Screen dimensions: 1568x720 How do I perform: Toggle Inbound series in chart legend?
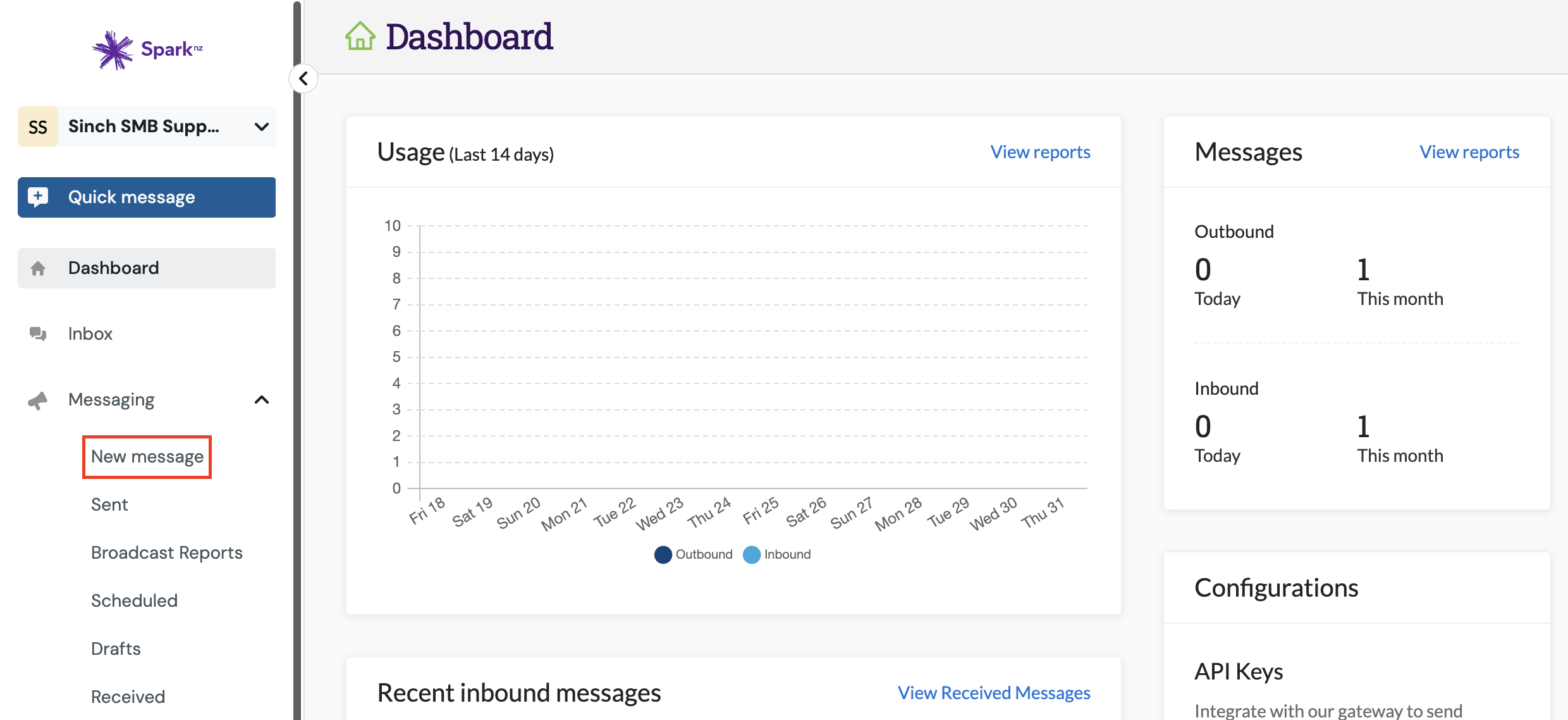(x=777, y=555)
